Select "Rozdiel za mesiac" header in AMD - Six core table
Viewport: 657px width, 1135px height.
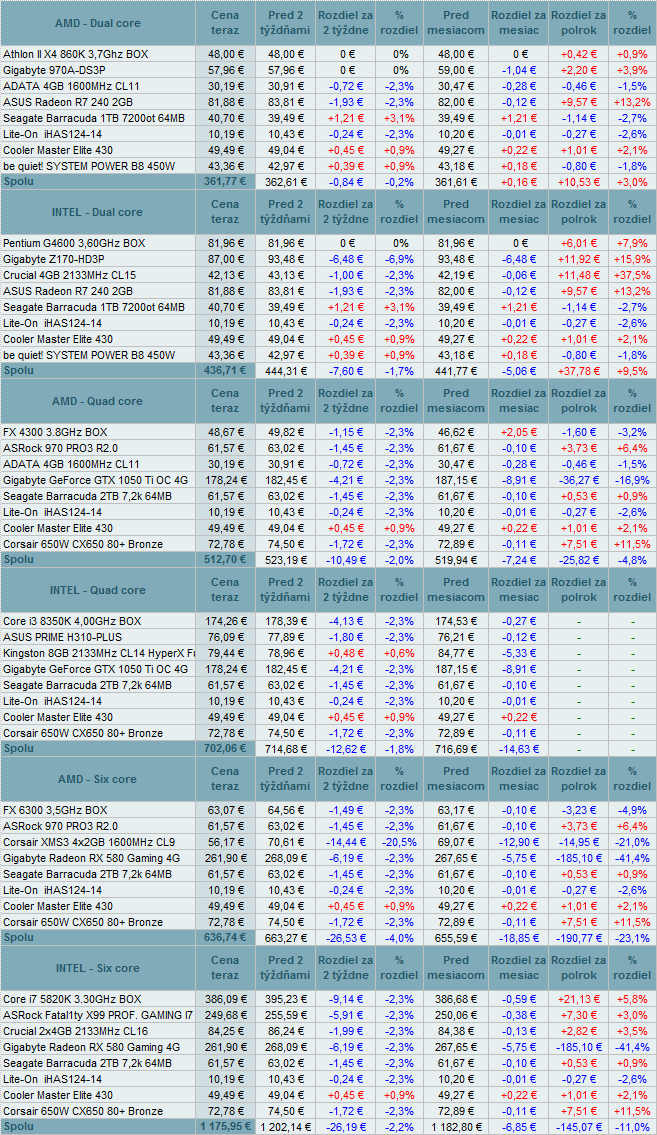pyautogui.click(x=518, y=779)
